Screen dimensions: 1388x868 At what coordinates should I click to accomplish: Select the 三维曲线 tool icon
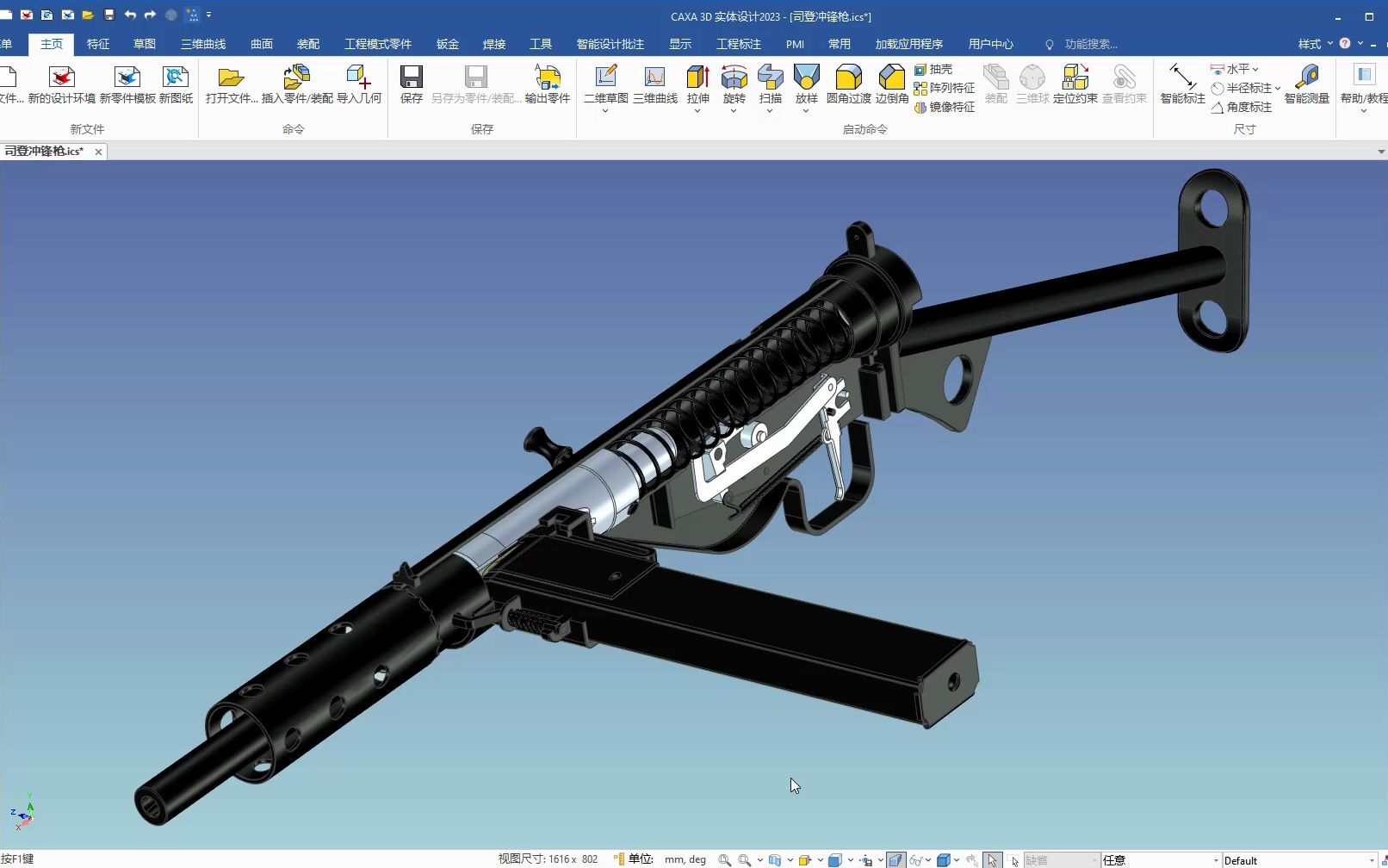[655, 84]
